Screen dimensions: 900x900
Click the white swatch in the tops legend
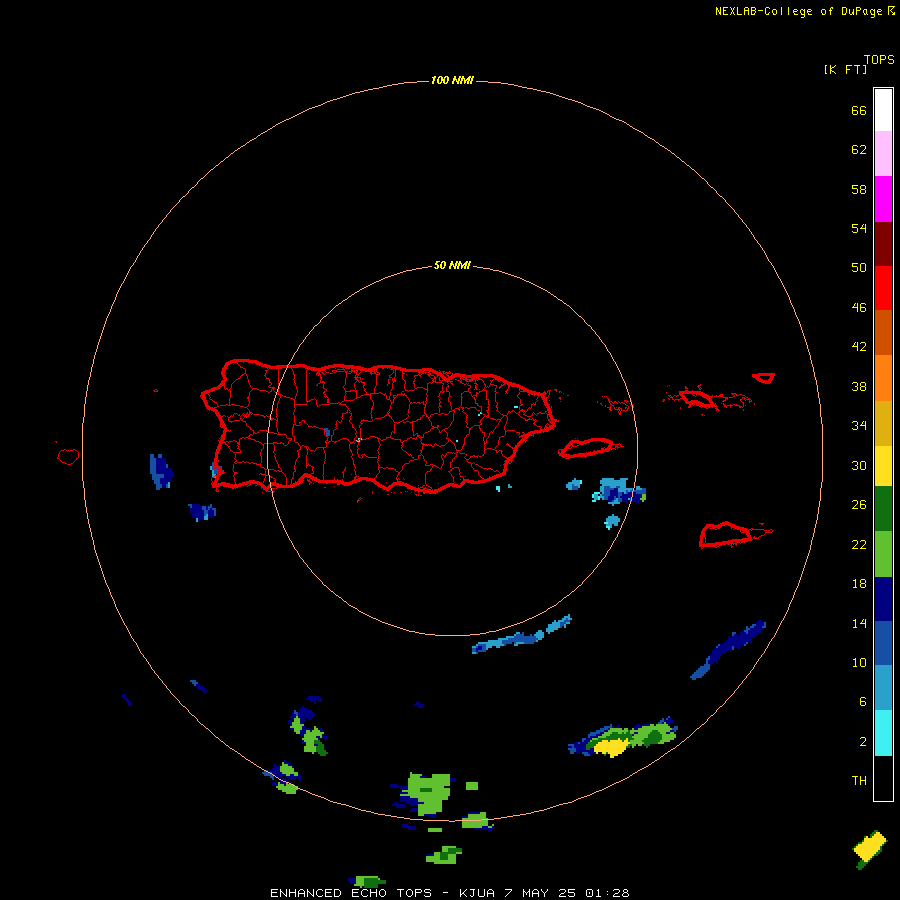coord(883,110)
